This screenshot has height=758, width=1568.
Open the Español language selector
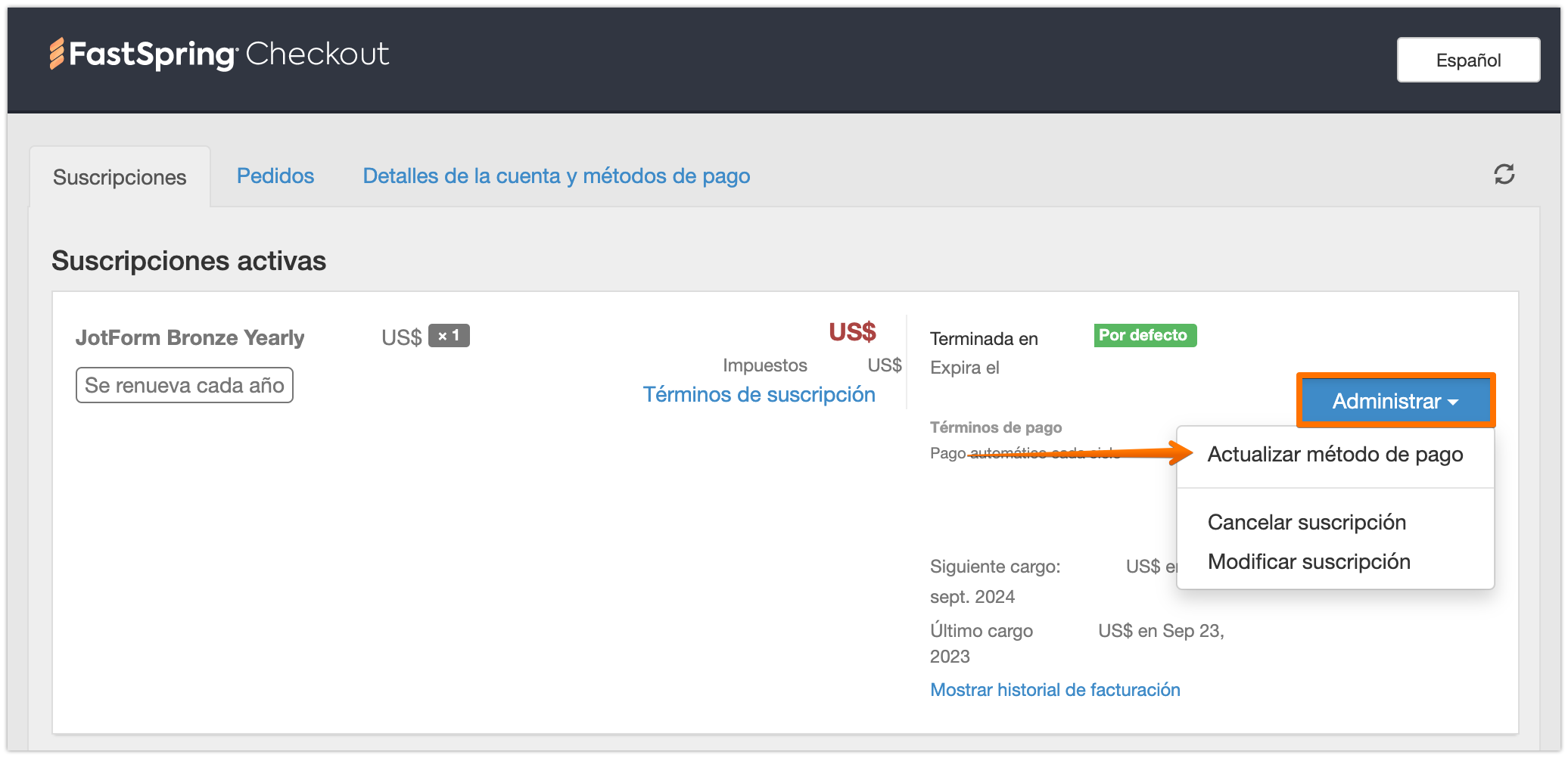1468,60
